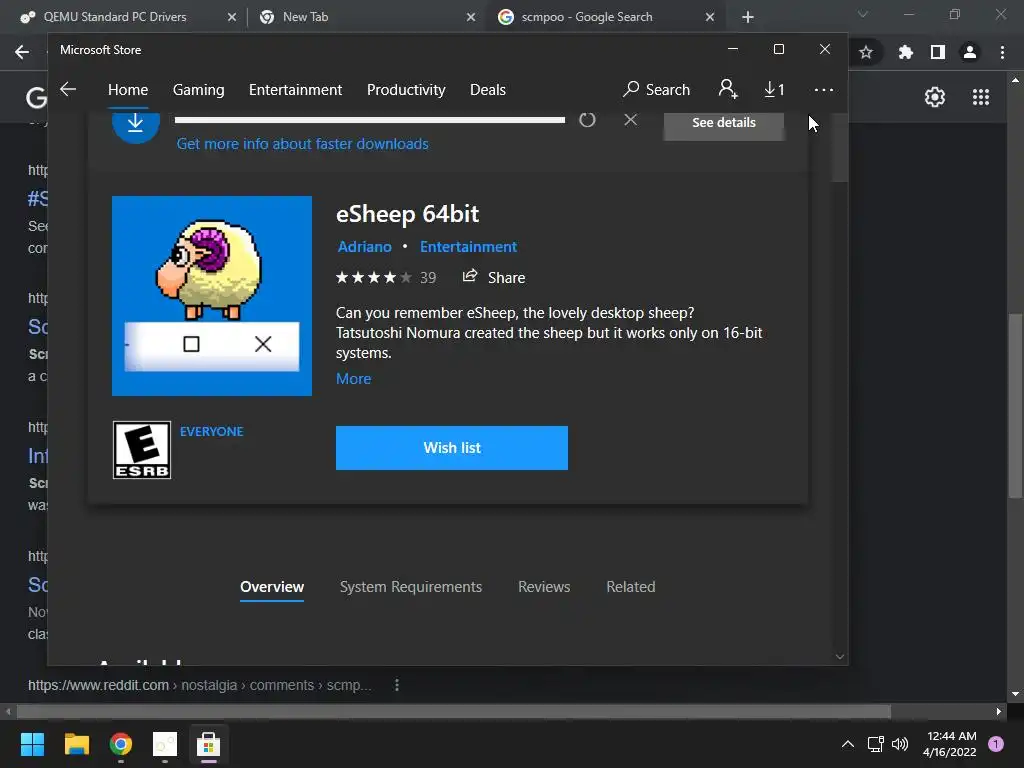Click the star rating for eSheep
This screenshot has width=1024, height=768.
coord(374,278)
